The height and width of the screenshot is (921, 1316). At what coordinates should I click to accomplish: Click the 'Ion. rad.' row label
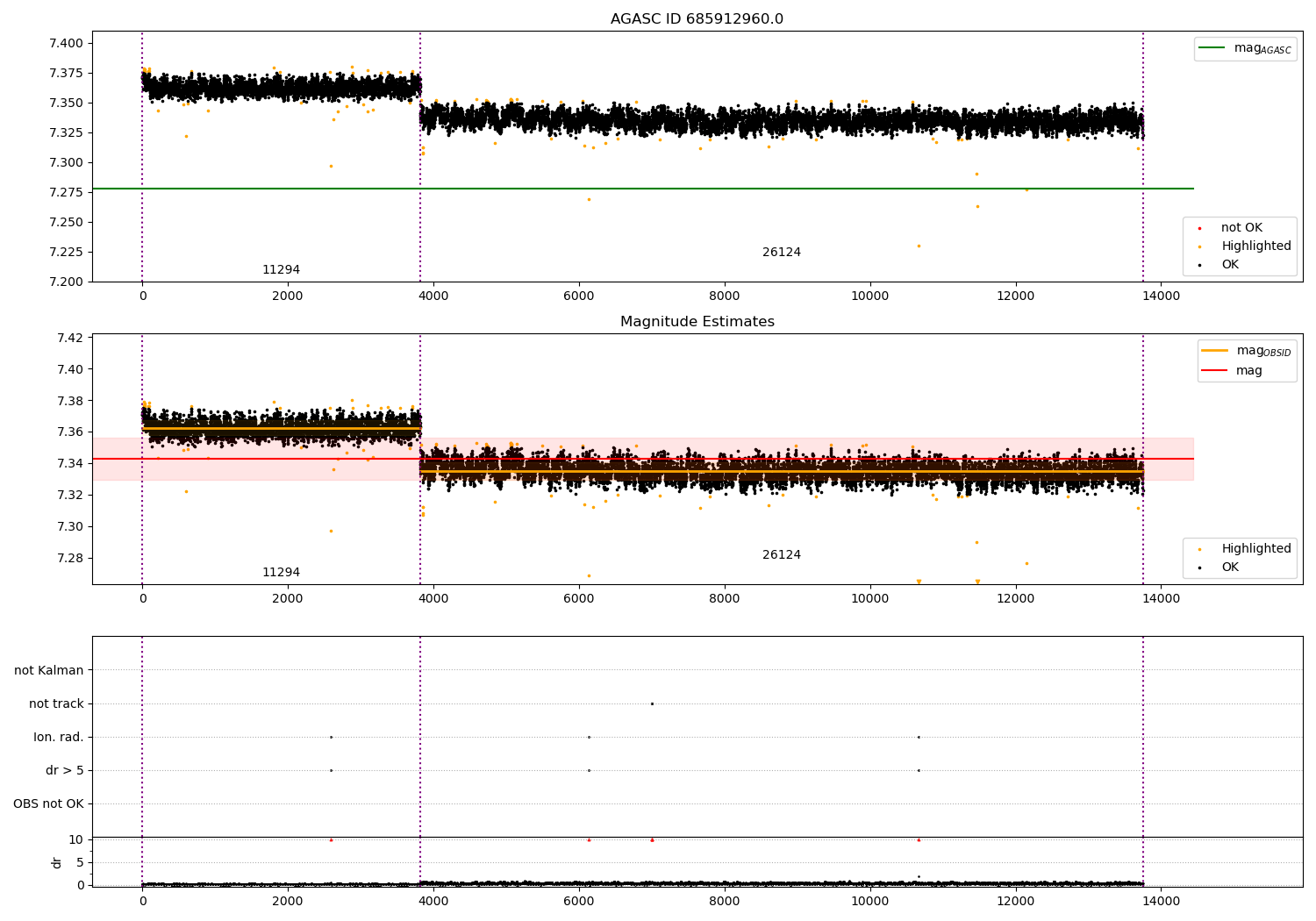point(59,737)
